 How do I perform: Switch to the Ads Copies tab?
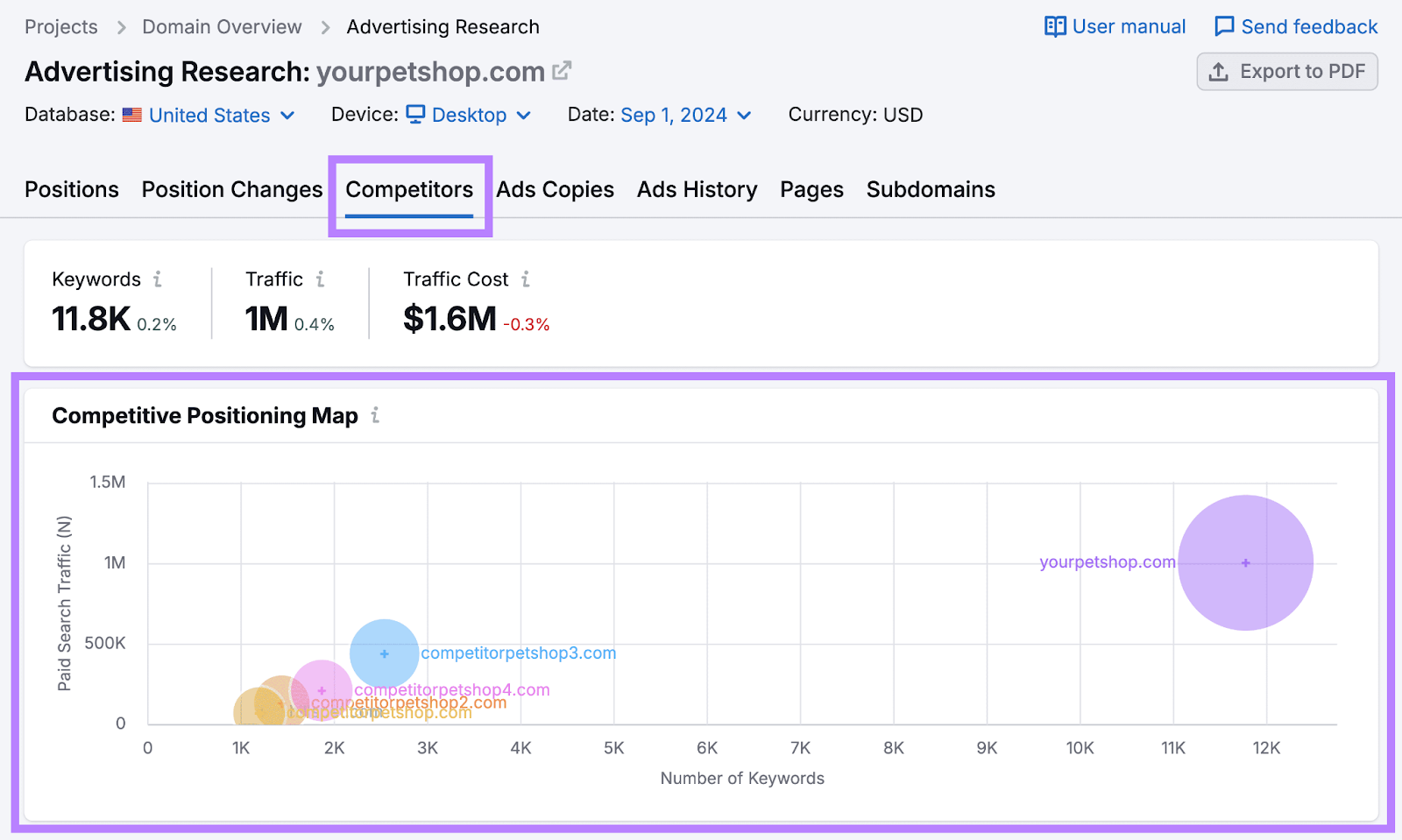555,189
